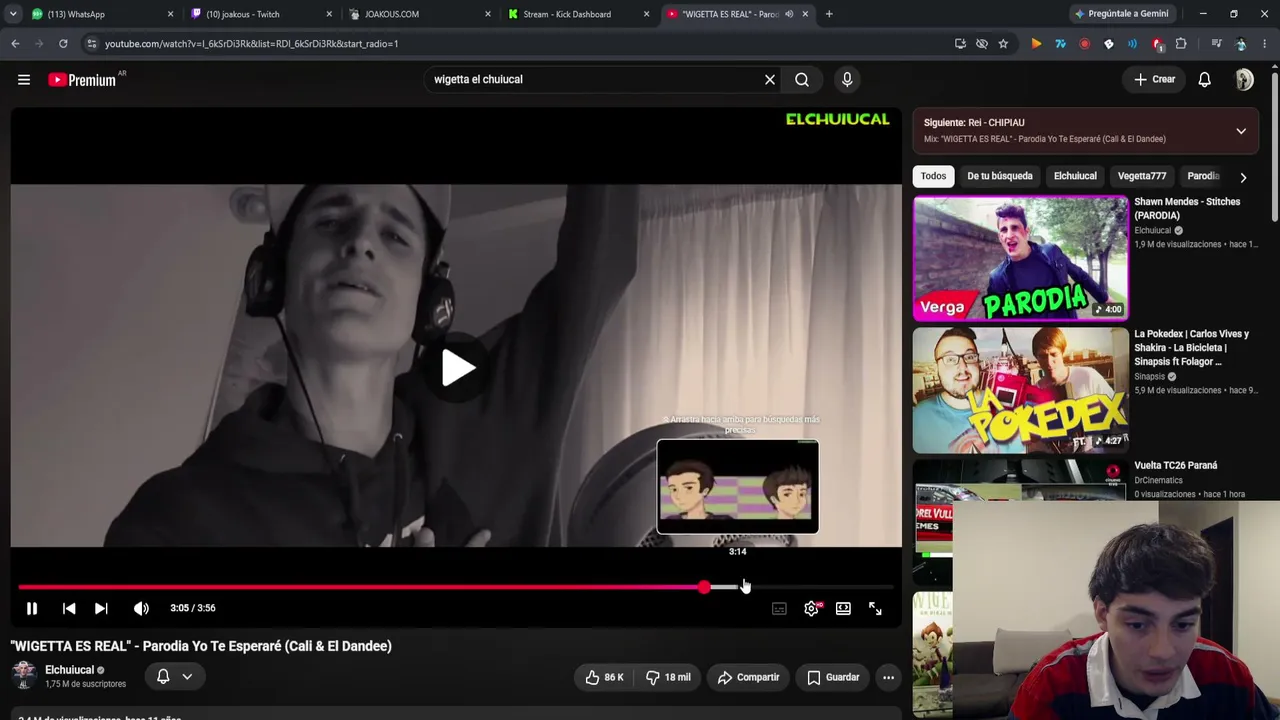Mute the video volume
1280x720 pixels.
pos(141,608)
